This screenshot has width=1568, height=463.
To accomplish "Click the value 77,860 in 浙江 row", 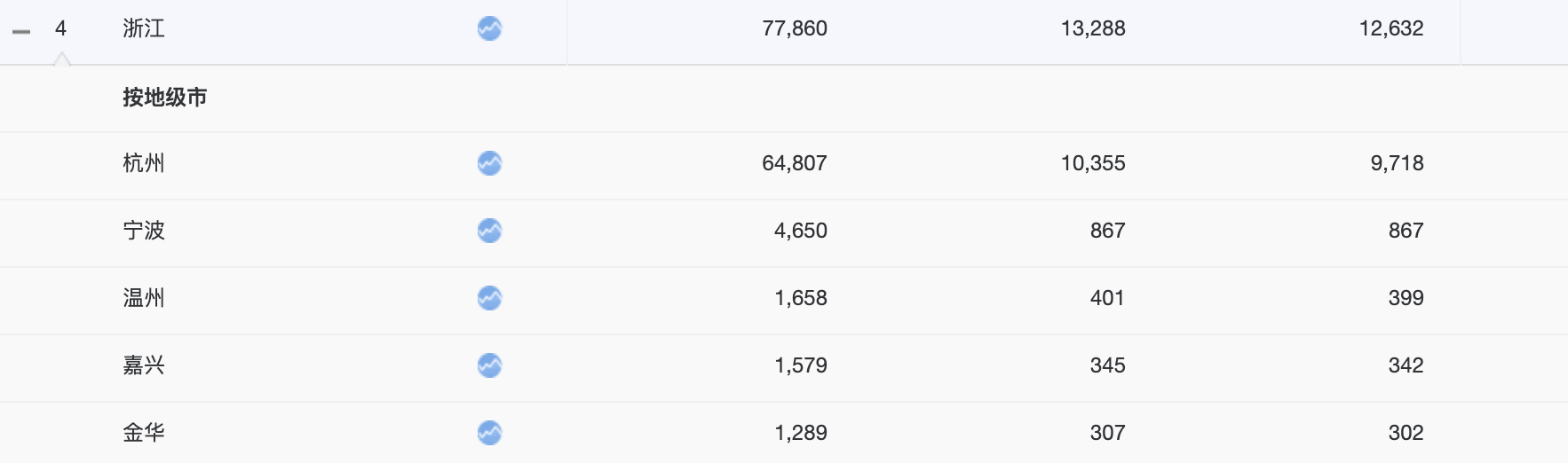I will point(795,28).
